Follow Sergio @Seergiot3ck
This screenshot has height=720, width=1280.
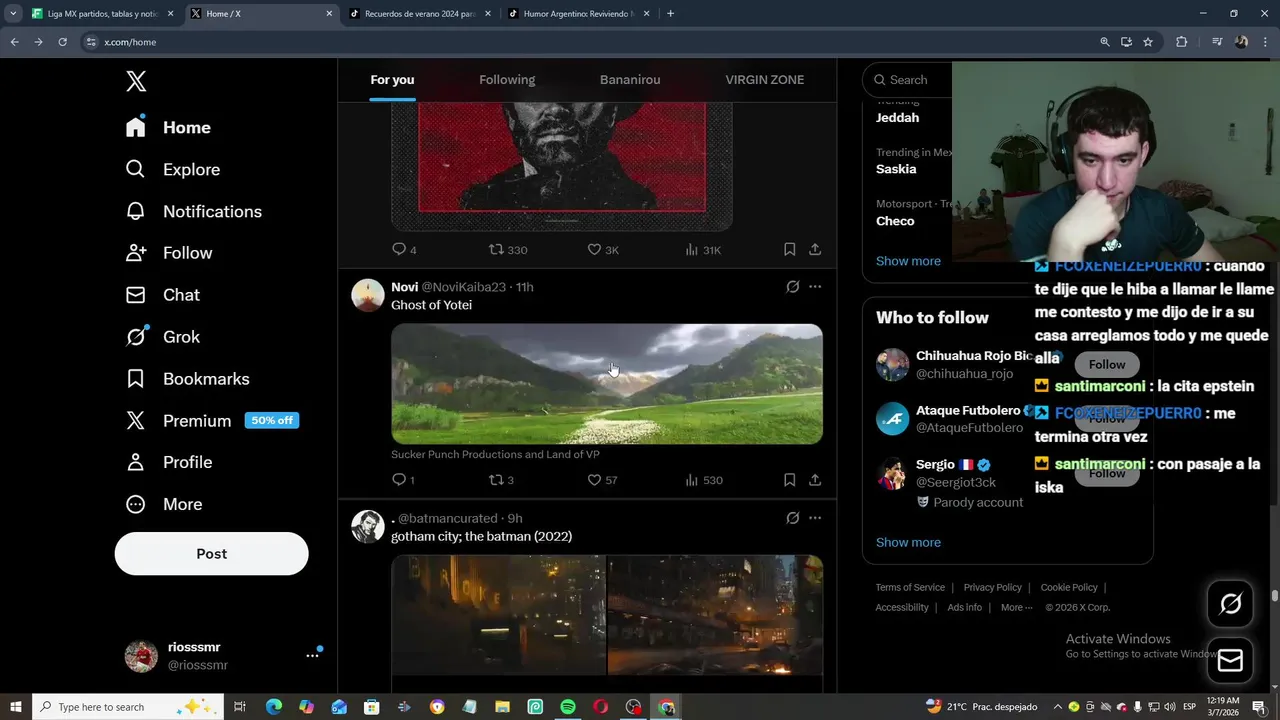1107,474
